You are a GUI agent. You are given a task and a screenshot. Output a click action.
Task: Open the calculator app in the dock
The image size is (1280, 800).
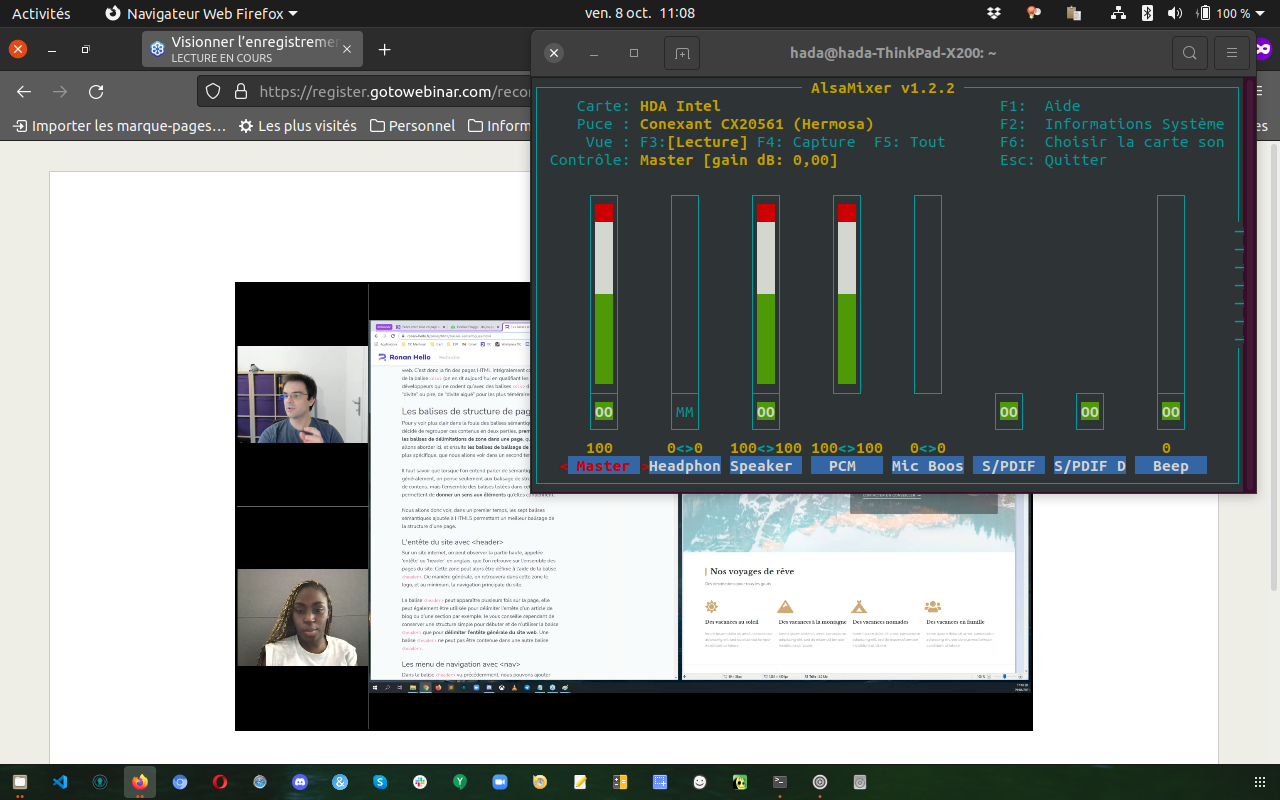tap(620, 782)
